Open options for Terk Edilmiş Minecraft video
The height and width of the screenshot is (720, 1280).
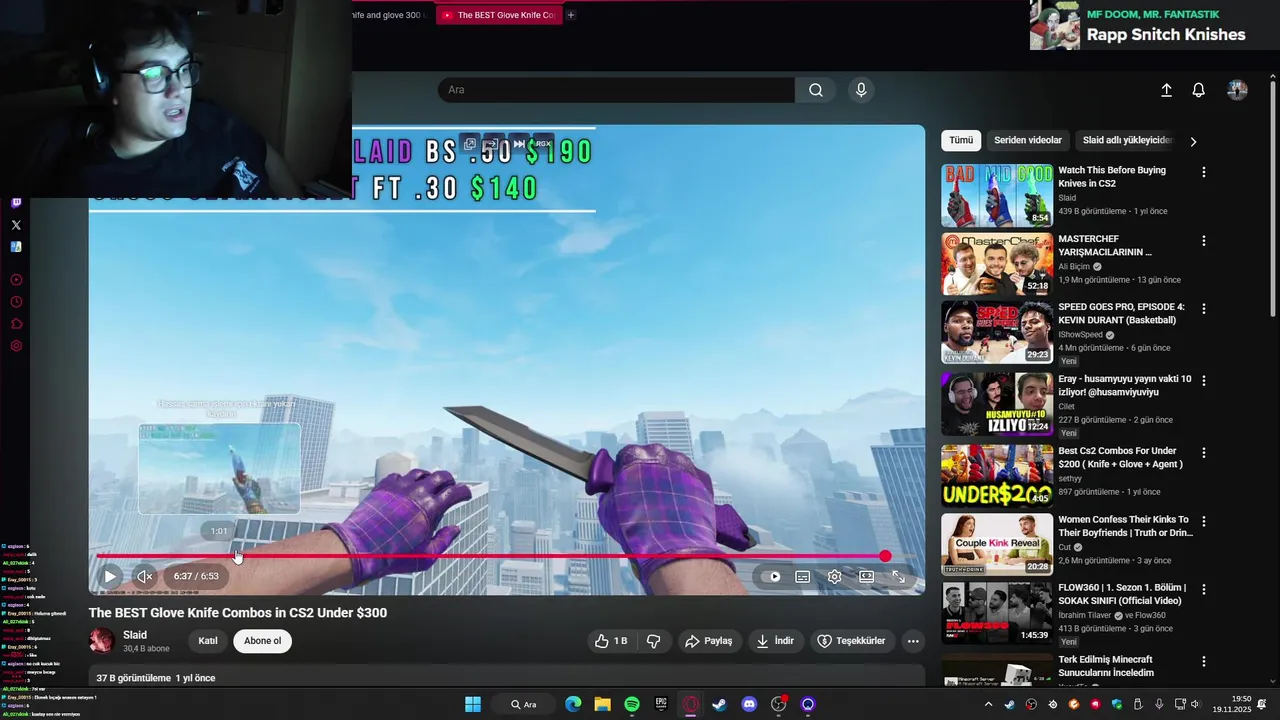point(1204,661)
